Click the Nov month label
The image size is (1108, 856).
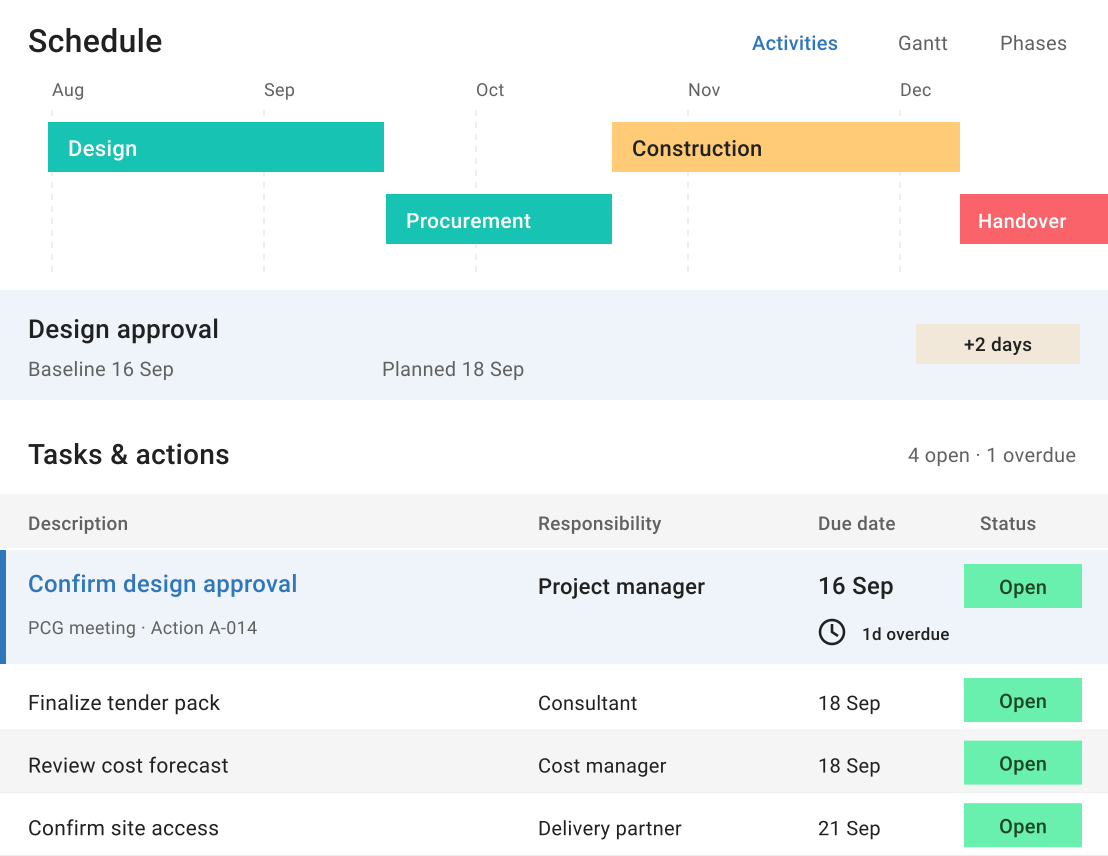tap(704, 90)
